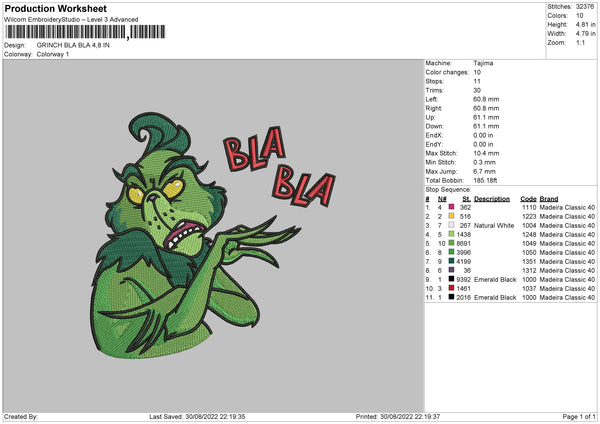Click the 'Wilcom EmbroideryStudio – Level 3 Advanced' text
This screenshot has width=600, height=424.
click(x=71, y=20)
